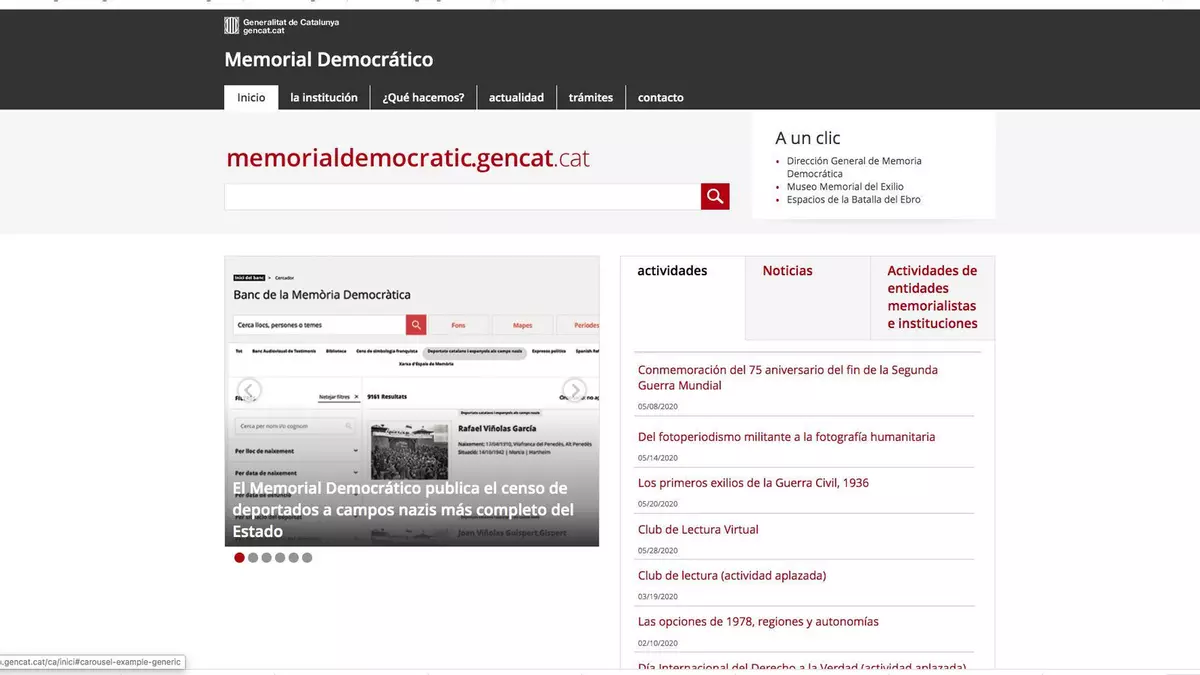Open the '¿Qué hacemos?' menu item

pos(423,98)
